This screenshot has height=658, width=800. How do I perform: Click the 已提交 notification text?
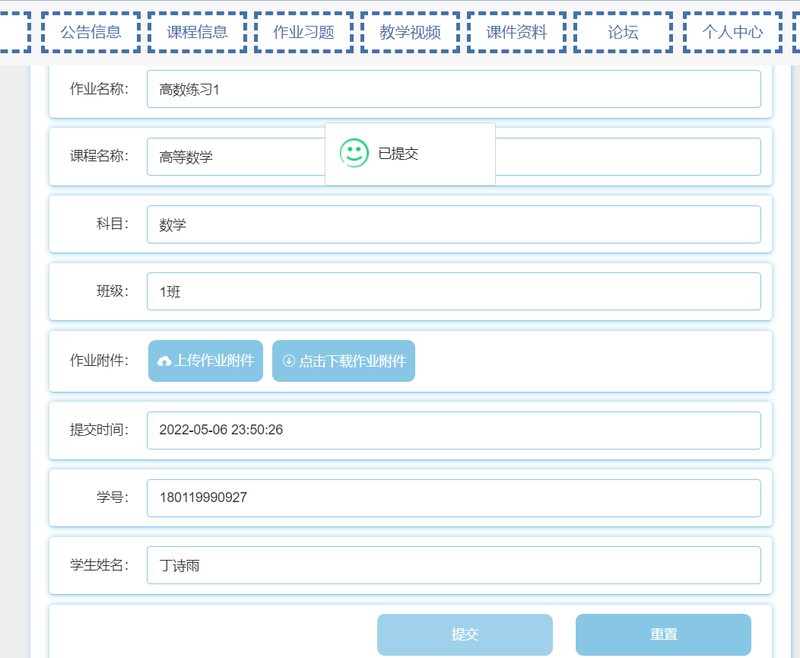pos(398,154)
